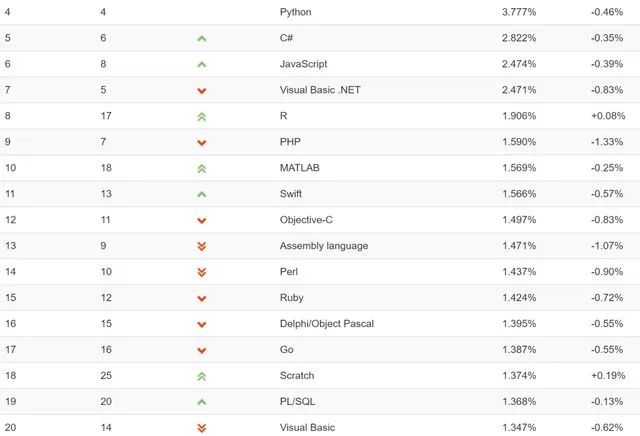Click the double red arrow beside Perl
The width and height of the screenshot is (640, 436).
tap(202, 272)
